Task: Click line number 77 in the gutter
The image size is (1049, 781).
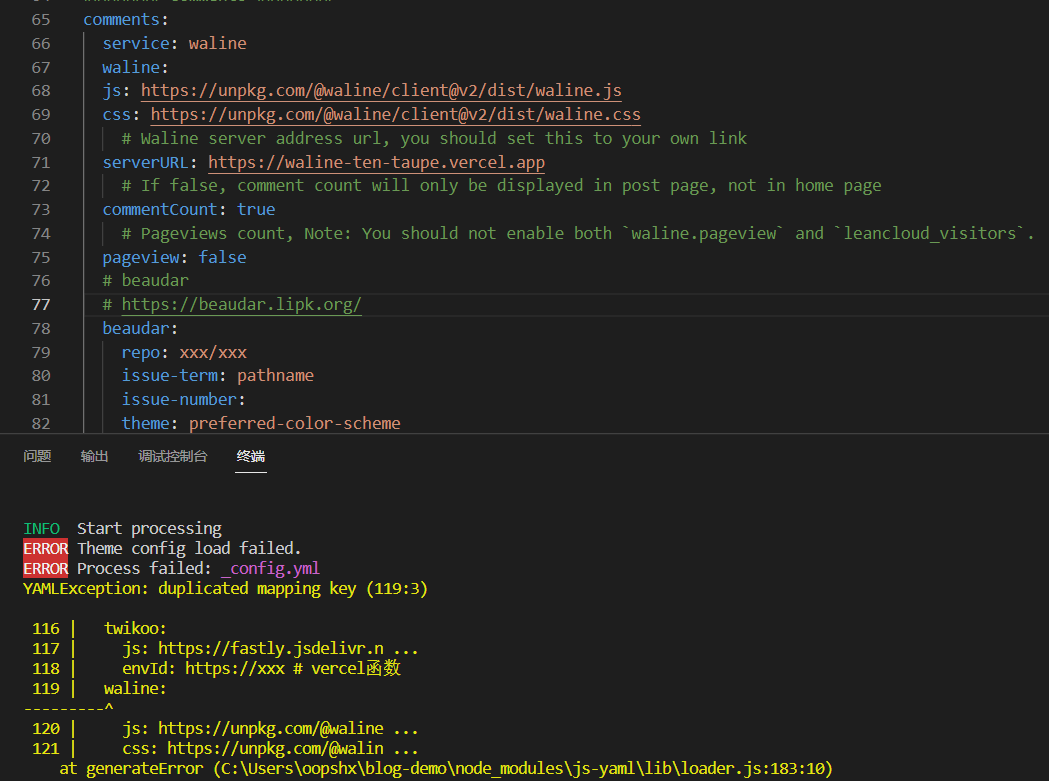Action: coord(40,304)
